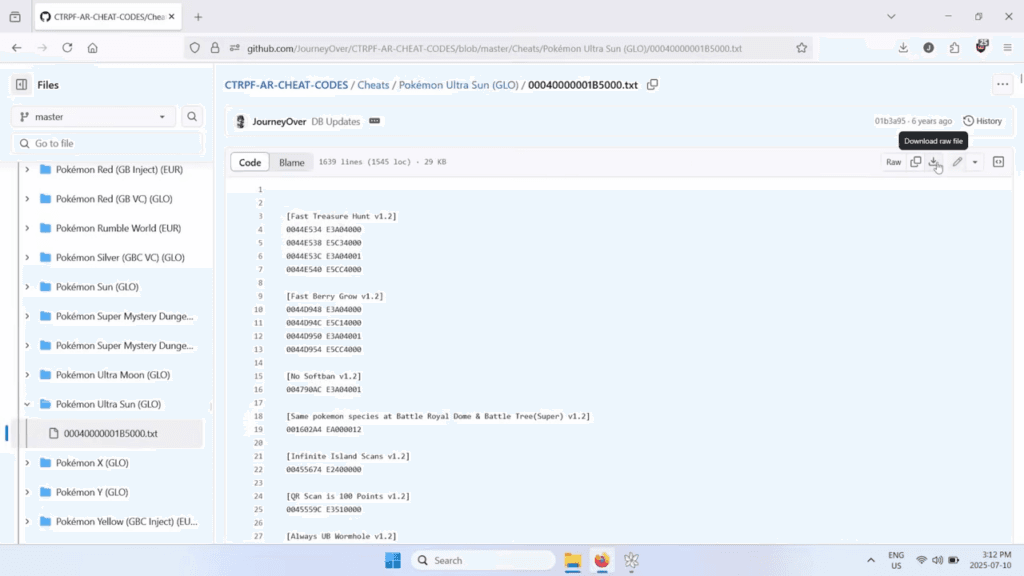Reload the page

point(67,48)
